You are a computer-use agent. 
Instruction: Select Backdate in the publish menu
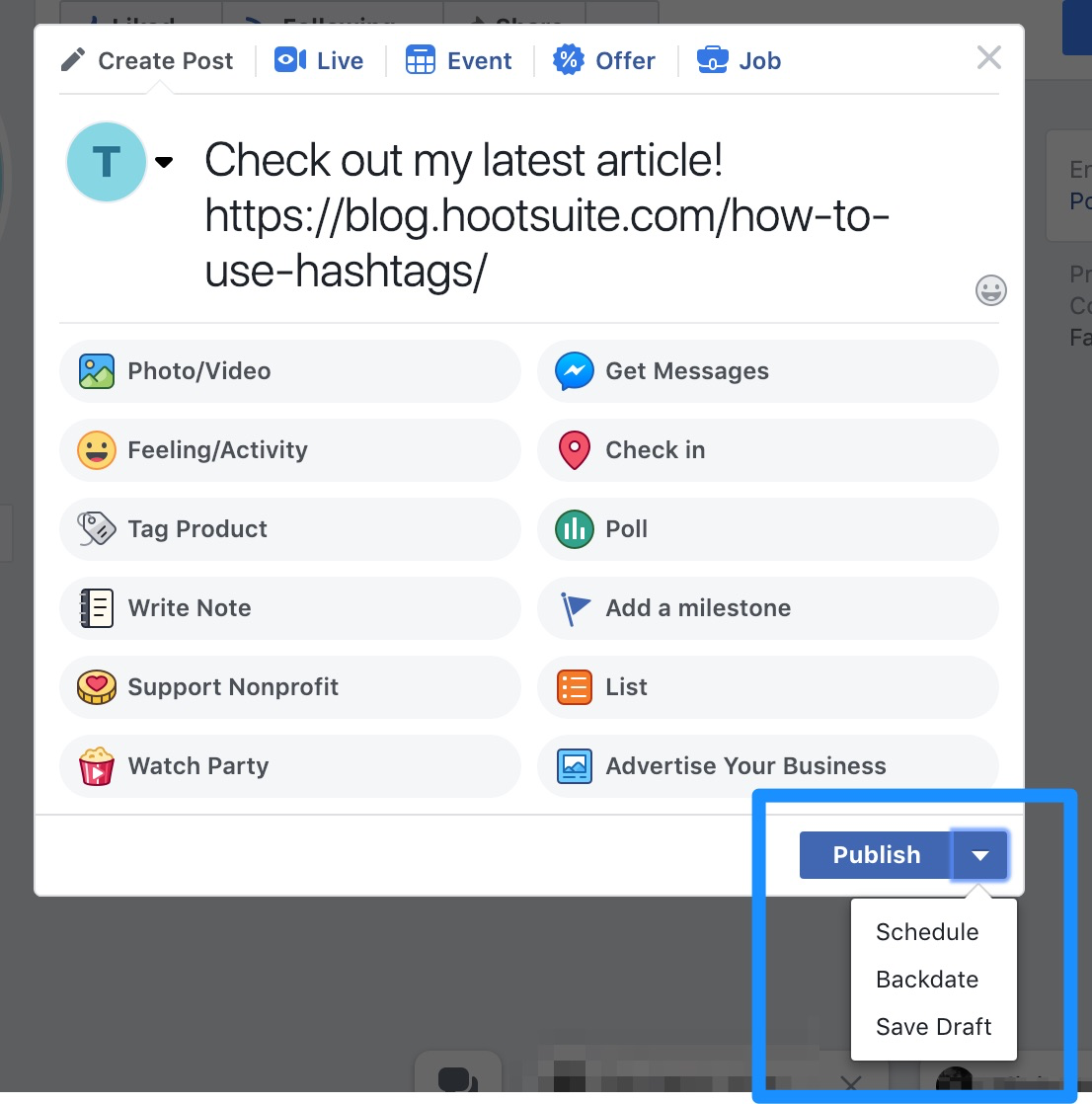pyautogui.click(x=926, y=980)
